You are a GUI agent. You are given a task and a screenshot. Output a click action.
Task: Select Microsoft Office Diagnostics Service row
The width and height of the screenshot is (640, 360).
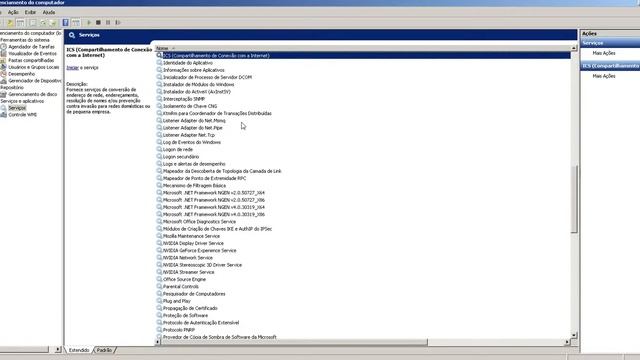(x=199, y=222)
